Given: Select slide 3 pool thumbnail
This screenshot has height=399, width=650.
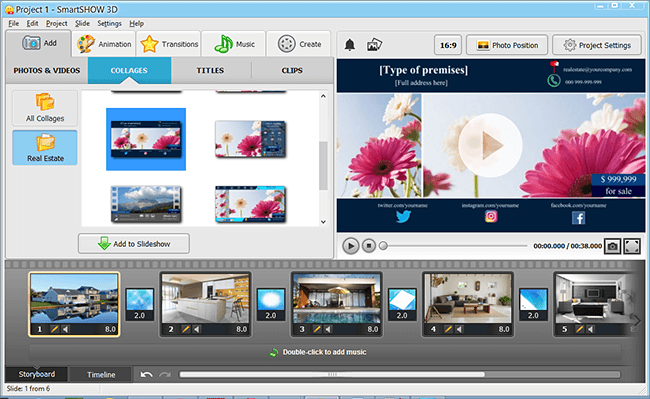Looking at the screenshot, I should coord(337,299).
